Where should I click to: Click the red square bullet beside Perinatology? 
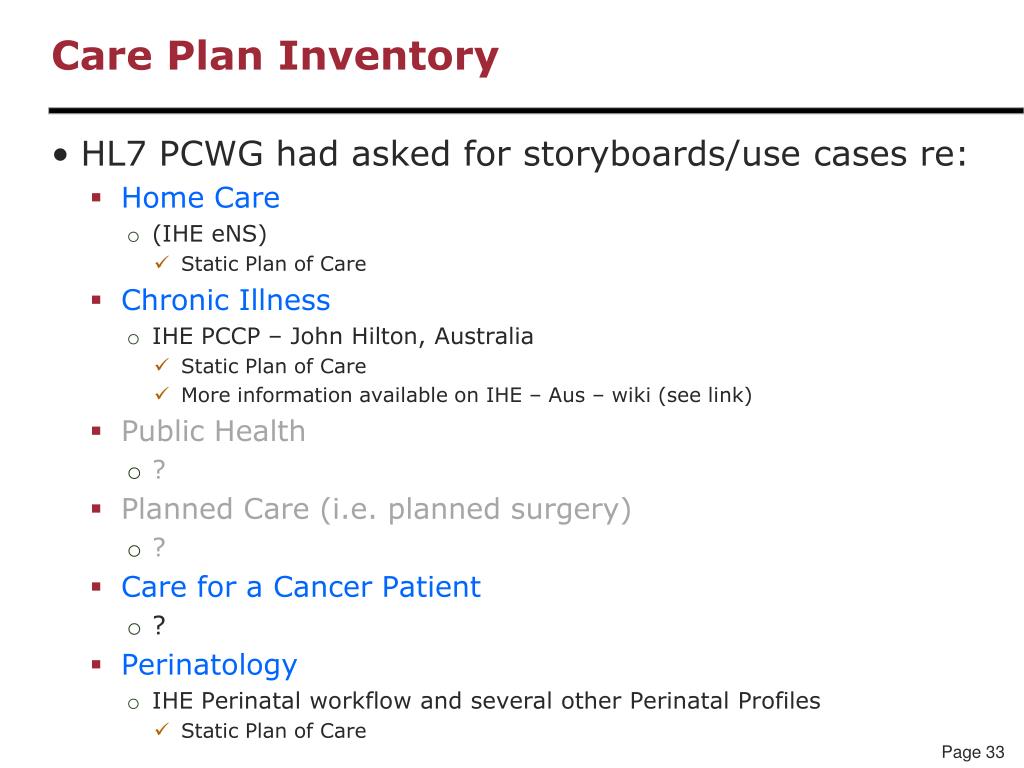click(97, 665)
